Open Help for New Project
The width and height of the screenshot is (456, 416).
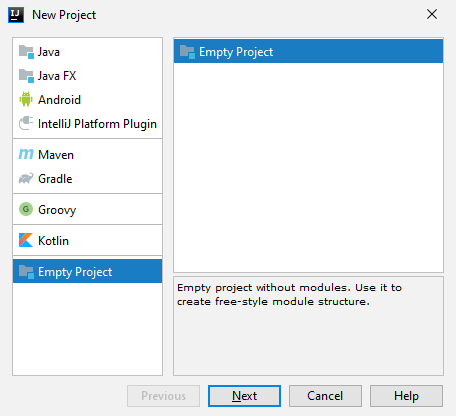pos(406,396)
